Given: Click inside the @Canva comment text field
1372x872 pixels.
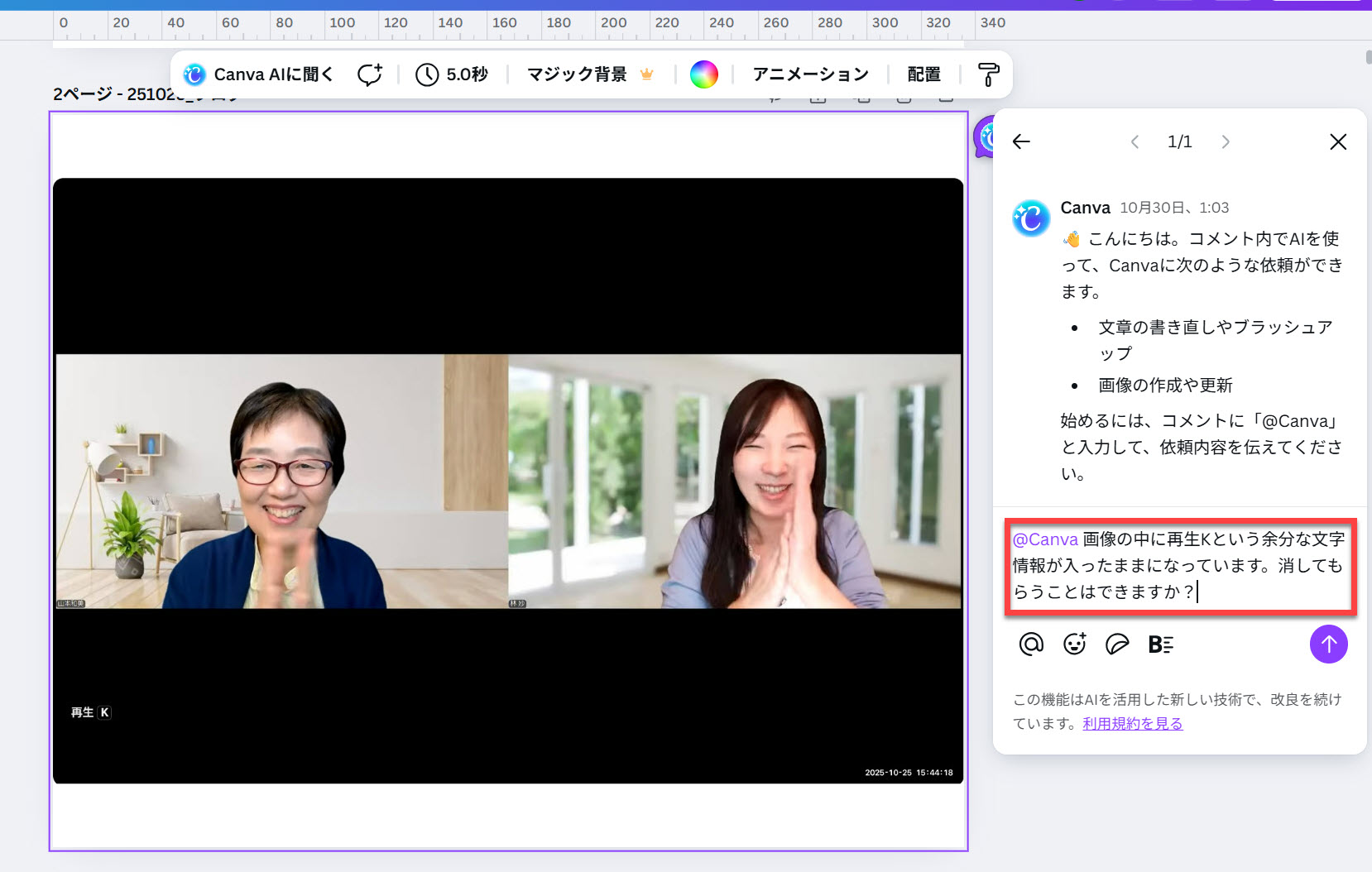Looking at the screenshot, I should (1178, 566).
